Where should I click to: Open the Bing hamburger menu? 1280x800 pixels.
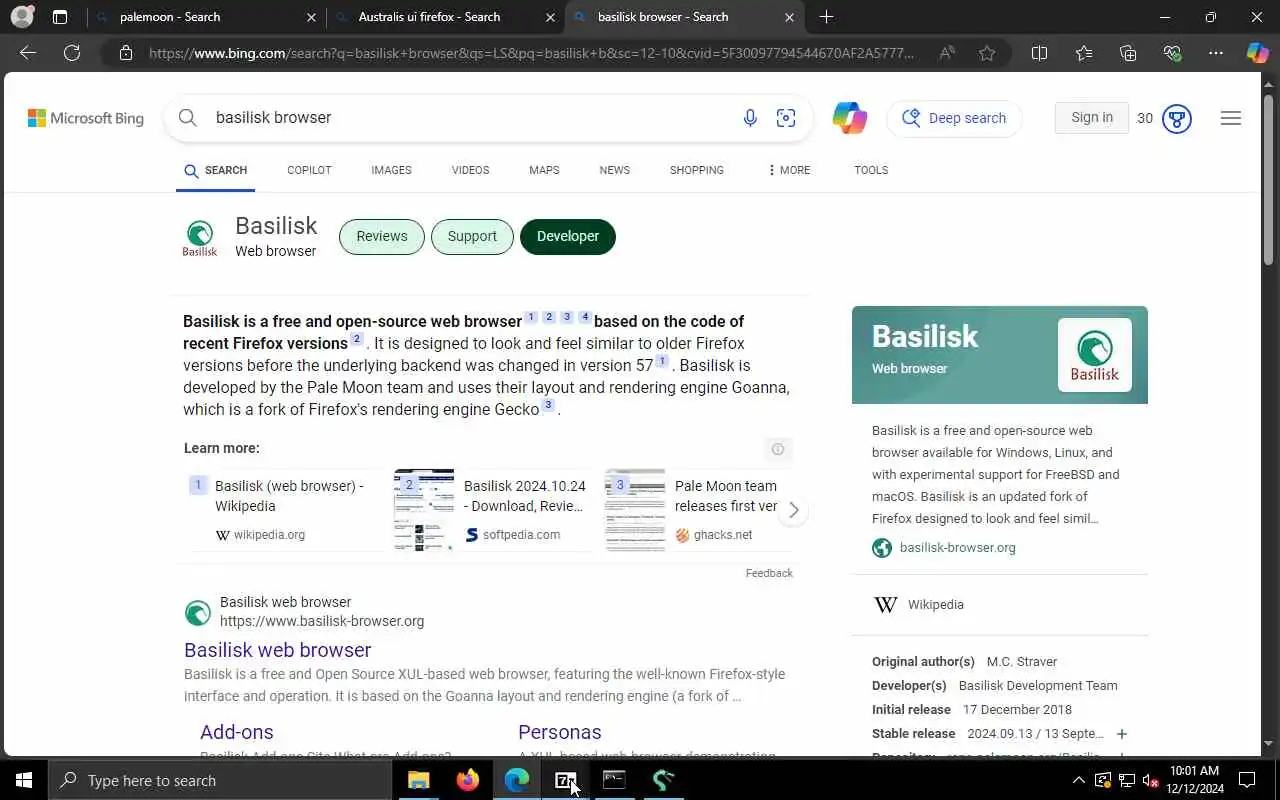pos(1231,118)
